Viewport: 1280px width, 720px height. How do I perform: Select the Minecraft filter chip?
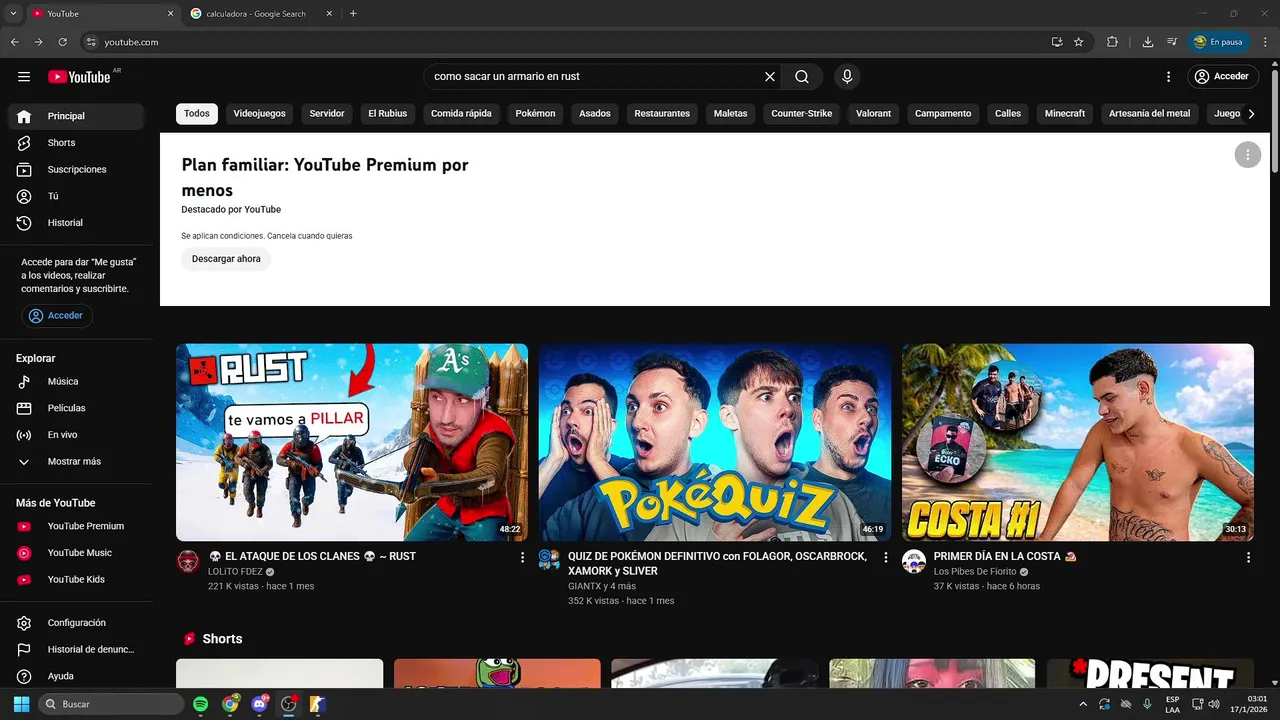(1065, 113)
